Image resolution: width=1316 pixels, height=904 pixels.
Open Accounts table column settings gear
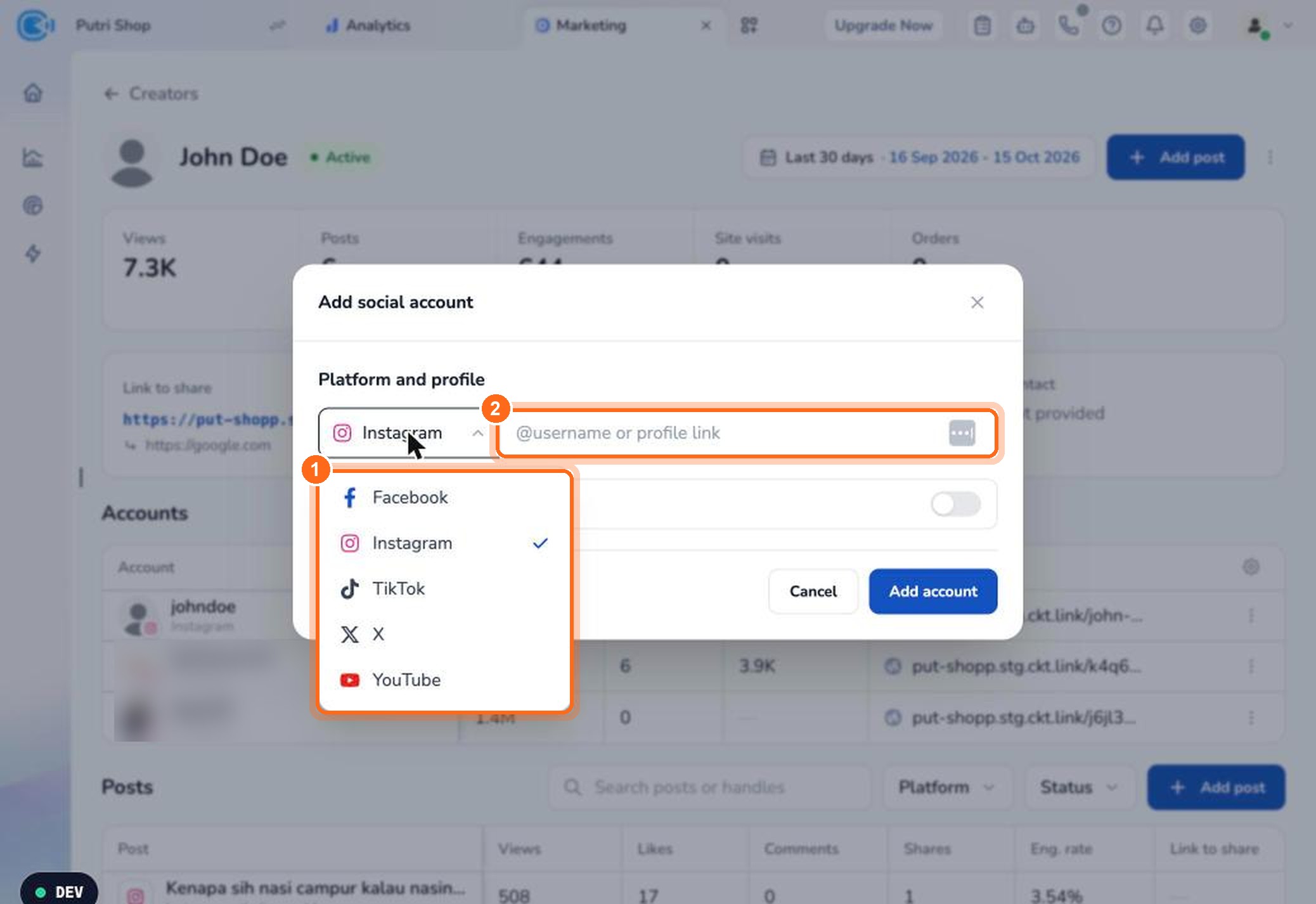click(1251, 567)
